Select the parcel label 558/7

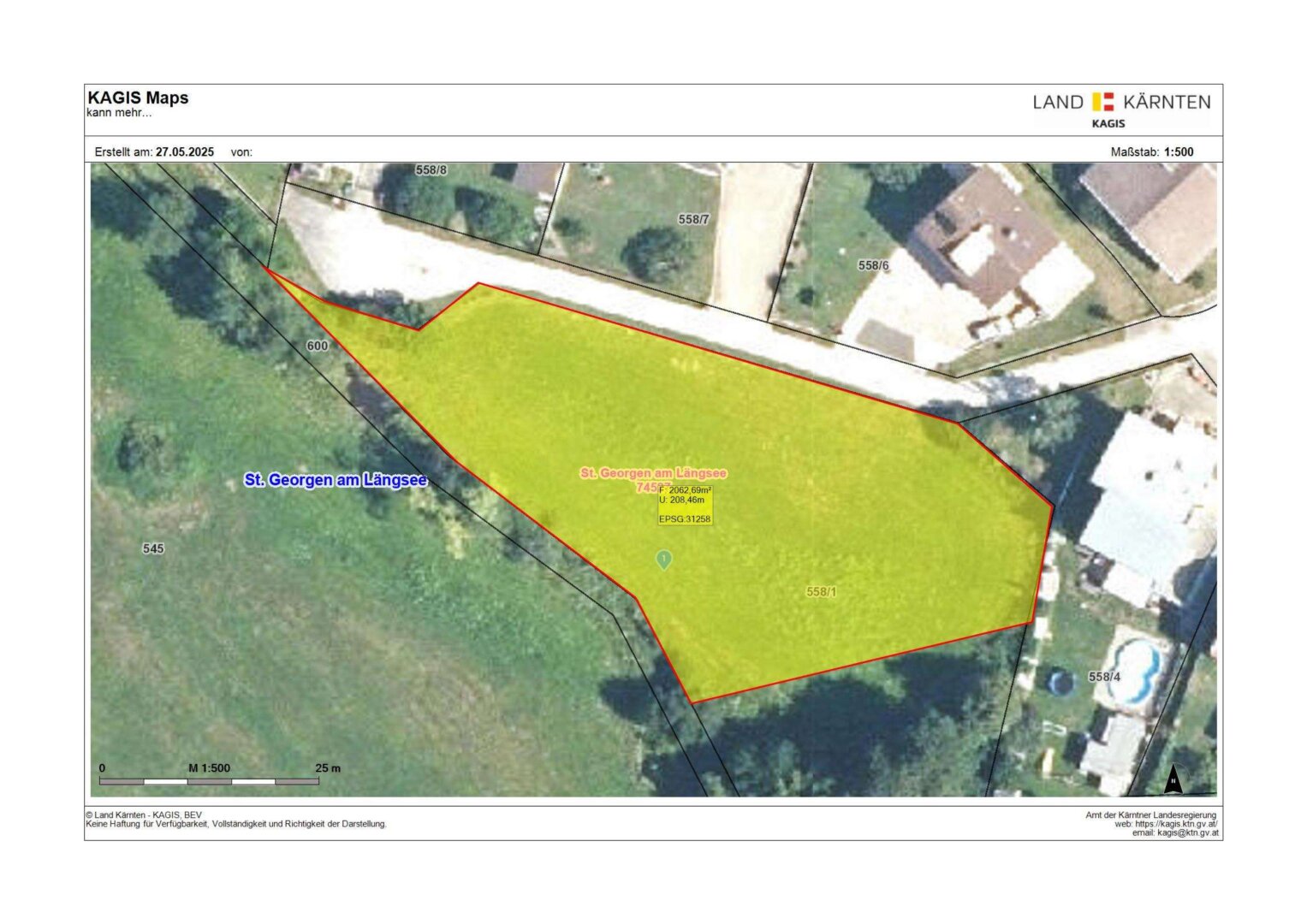point(693,220)
